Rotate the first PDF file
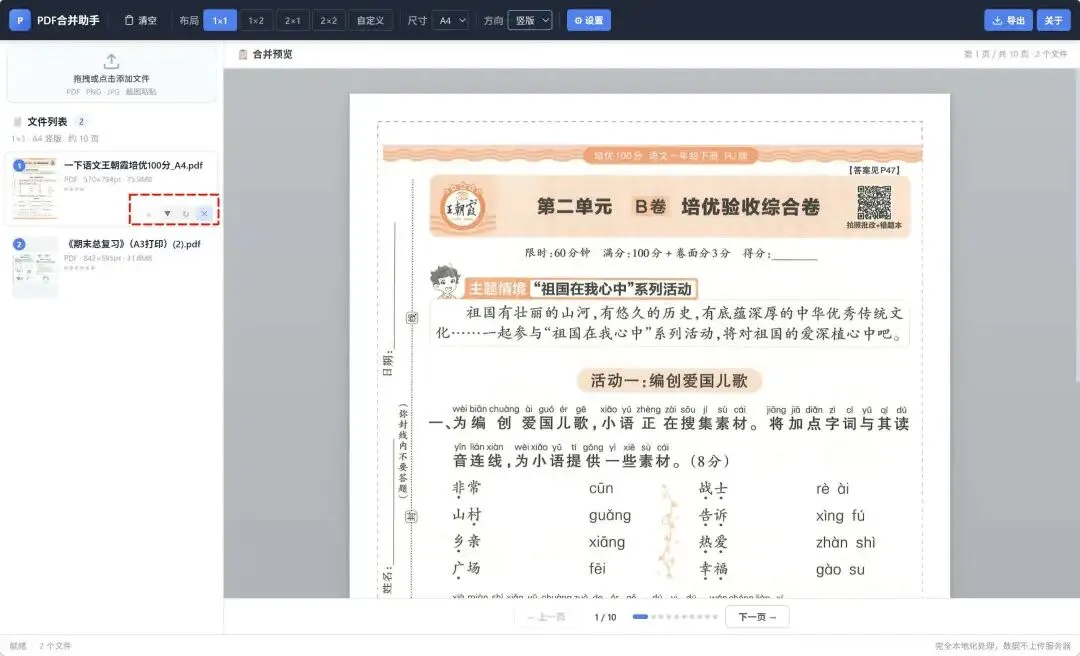Image resolution: width=1080 pixels, height=656 pixels. coord(186,214)
